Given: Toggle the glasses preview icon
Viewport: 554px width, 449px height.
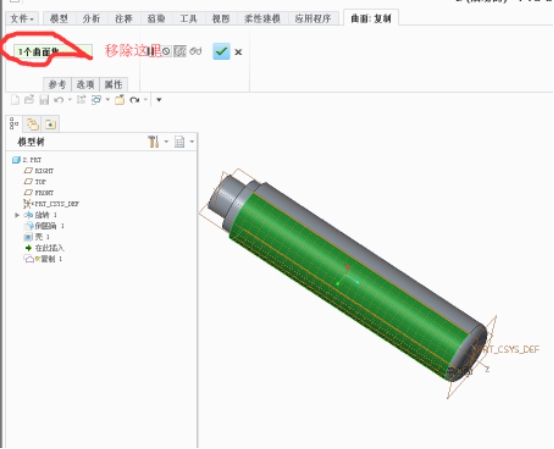Looking at the screenshot, I should coord(195,52).
